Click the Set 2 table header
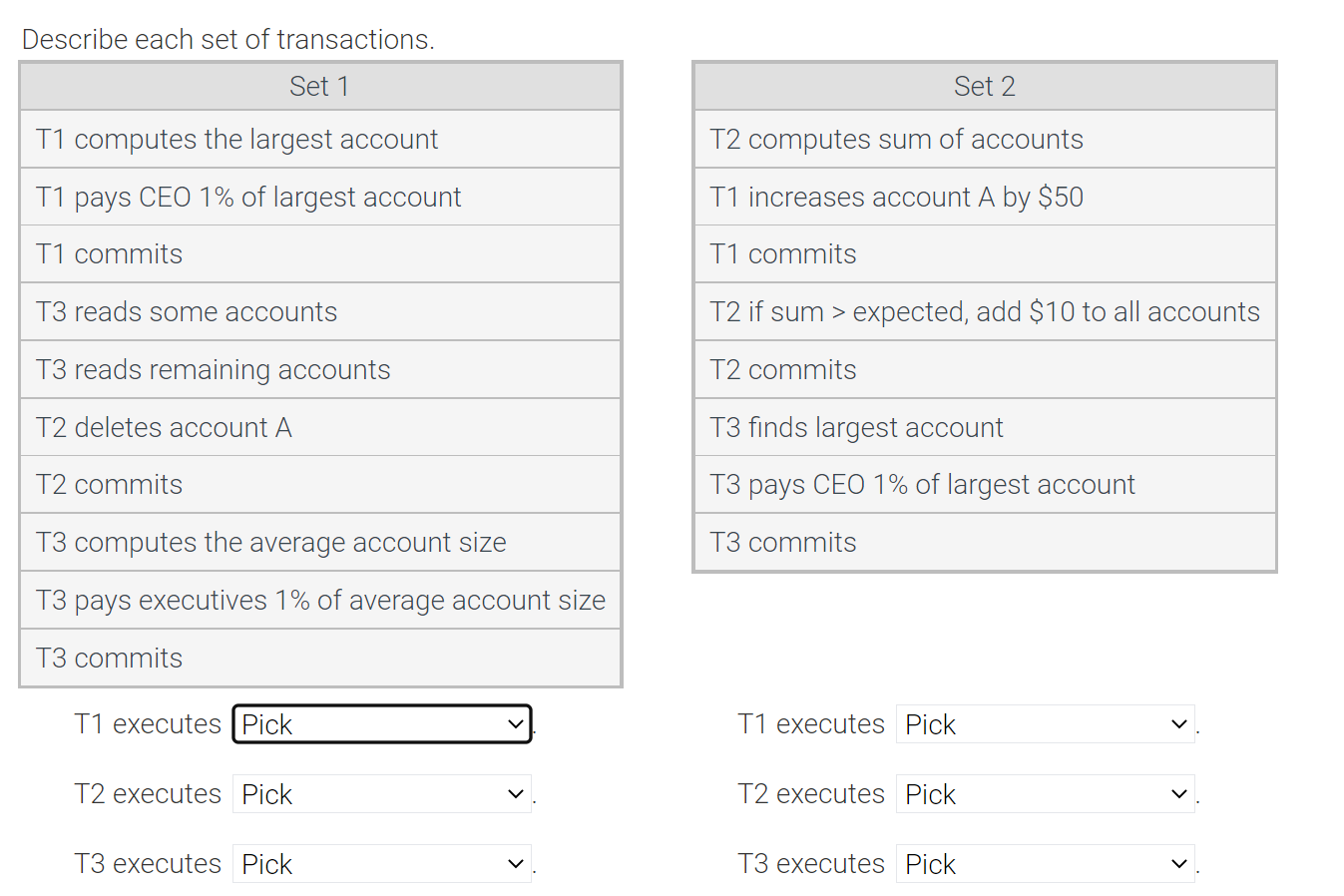This screenshot has width=1344, height=896. 985,87
